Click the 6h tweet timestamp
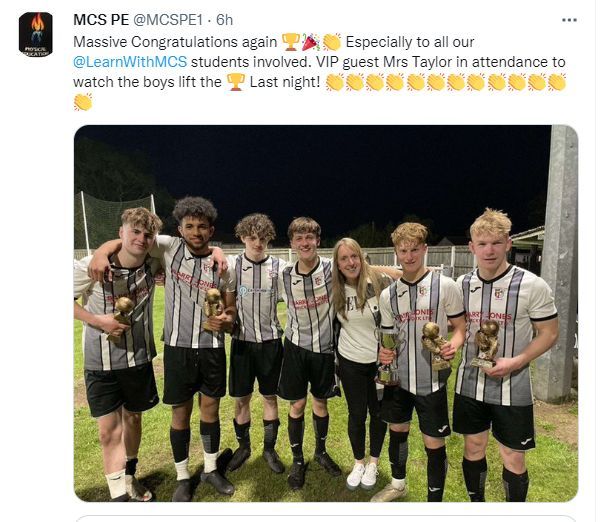Viewport: 600px width, 522px height. [x=224, y=20]
